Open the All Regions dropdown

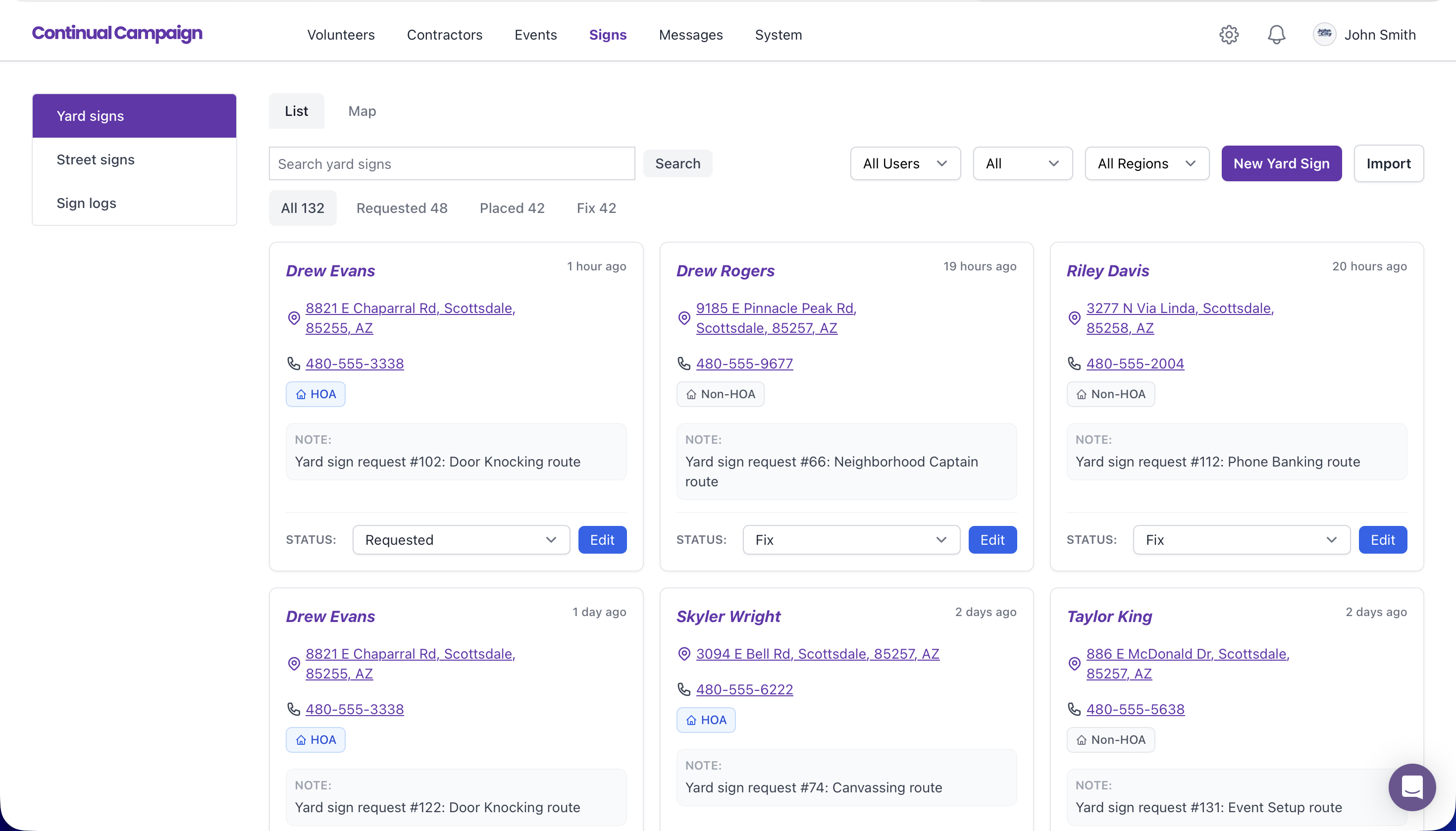1146,164
